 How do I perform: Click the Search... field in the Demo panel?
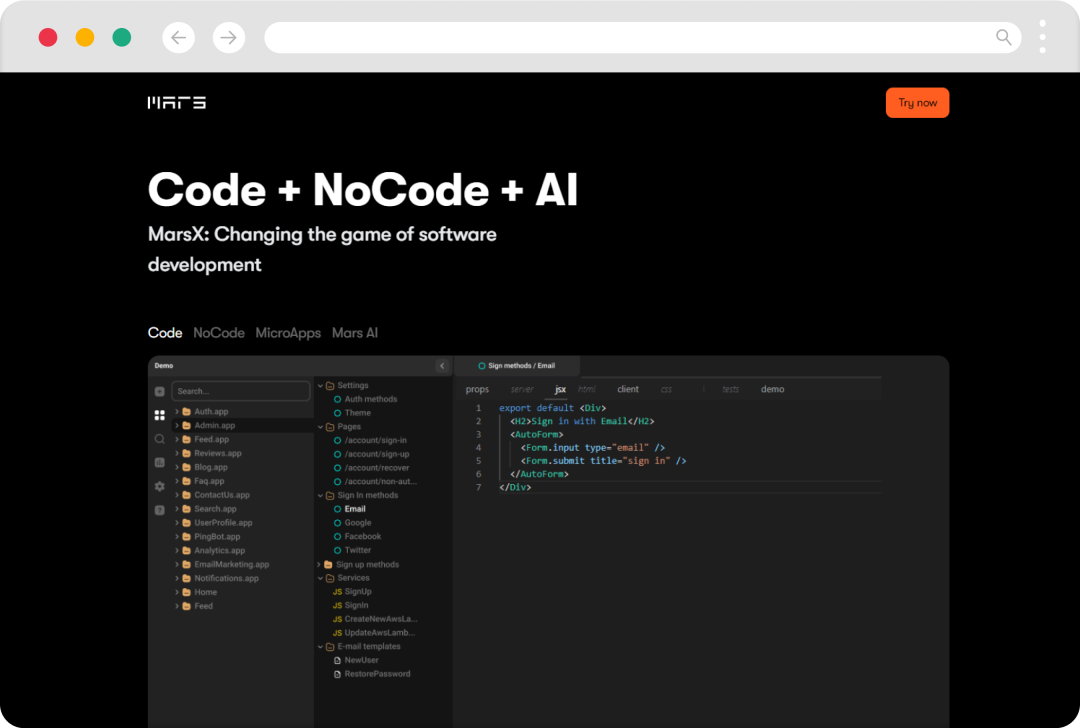(x=240, y=391)
